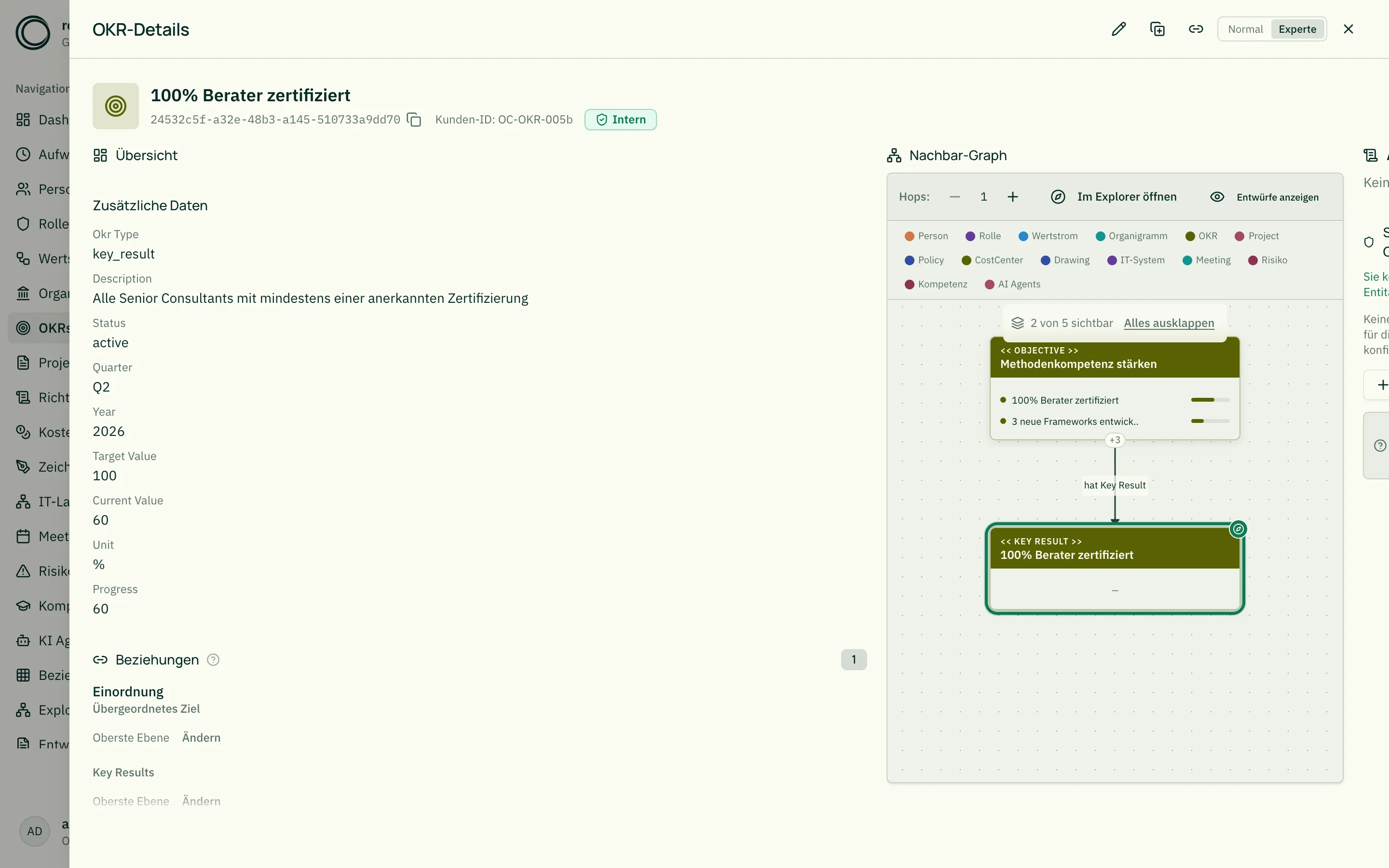Close the OKR-Details panel
This screenshot has height=868, width=1389.
tap(1348, 29)
